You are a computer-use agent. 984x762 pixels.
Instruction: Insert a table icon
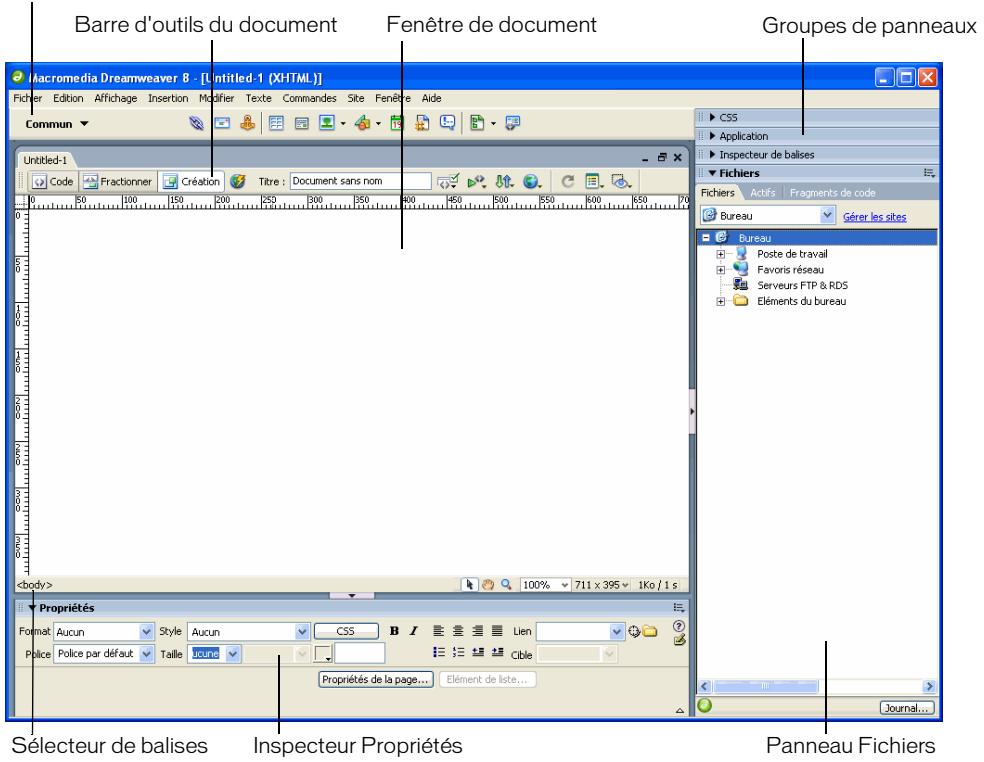coord(276,123)
